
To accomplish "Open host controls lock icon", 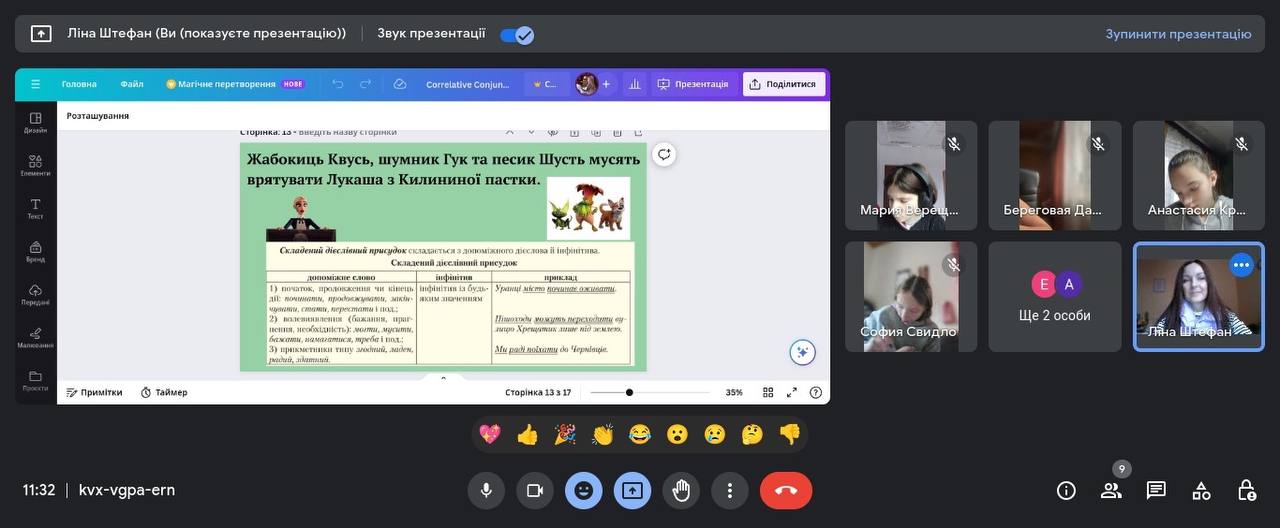I will (1246, 490).
